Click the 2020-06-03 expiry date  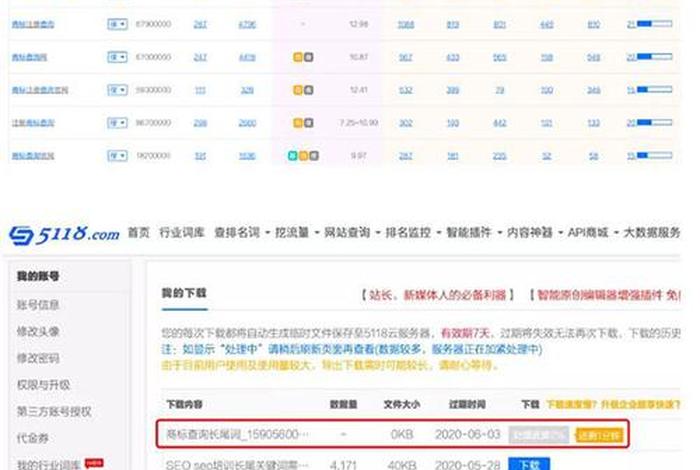click(x=467, y=434)
